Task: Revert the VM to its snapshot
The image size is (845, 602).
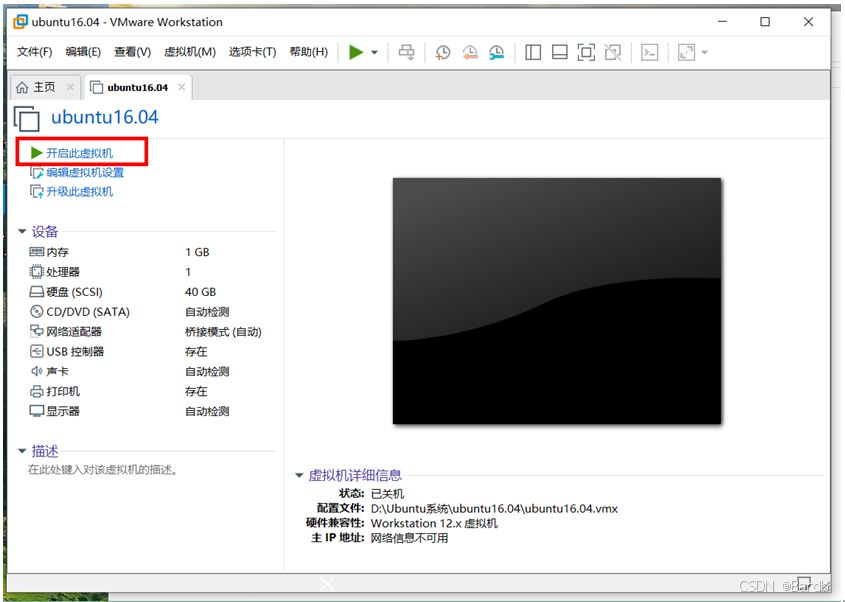Action: pyautogui.click(x=470, y=52)
